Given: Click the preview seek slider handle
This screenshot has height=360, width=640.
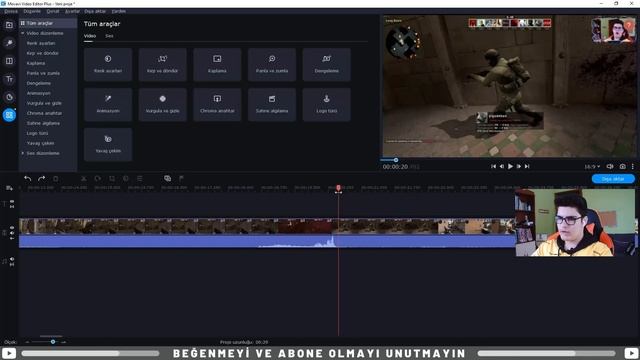Looking at the screenshot, I should click(x=396, y=160).
